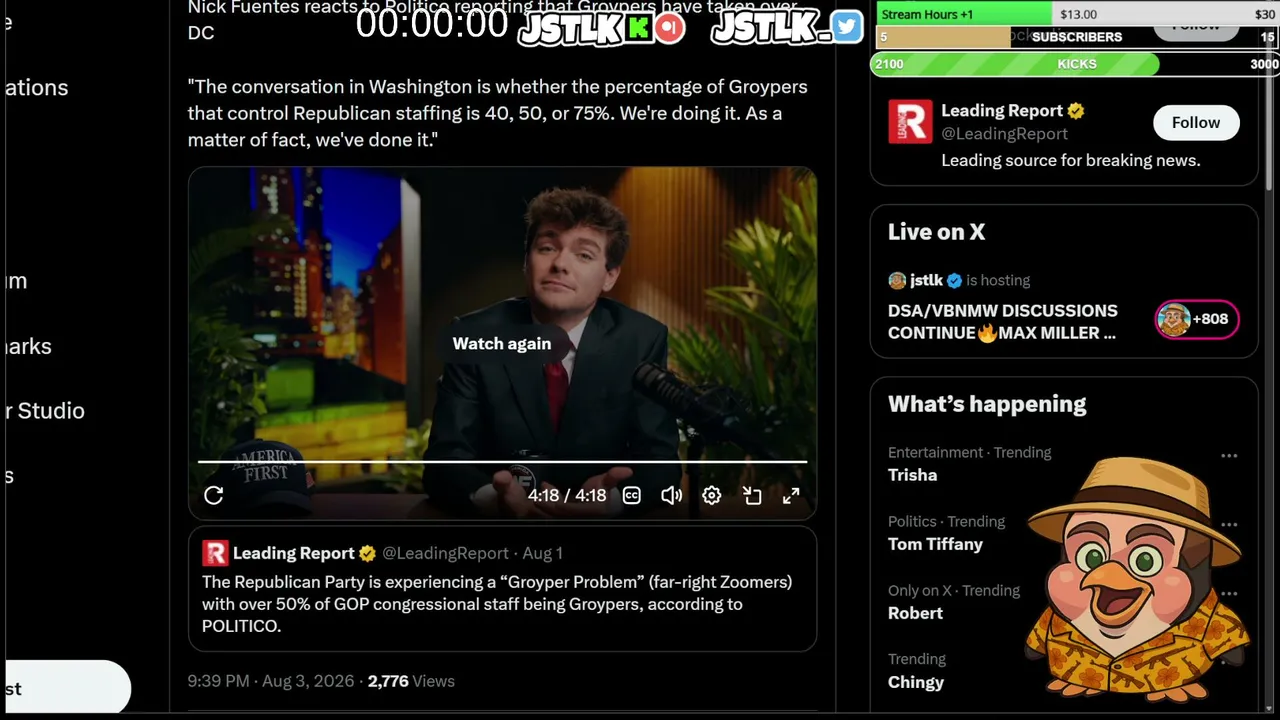Open the Tom Tiffany trending topic
Viewport: 1280px width, 720px height.
tap(935, 544)
